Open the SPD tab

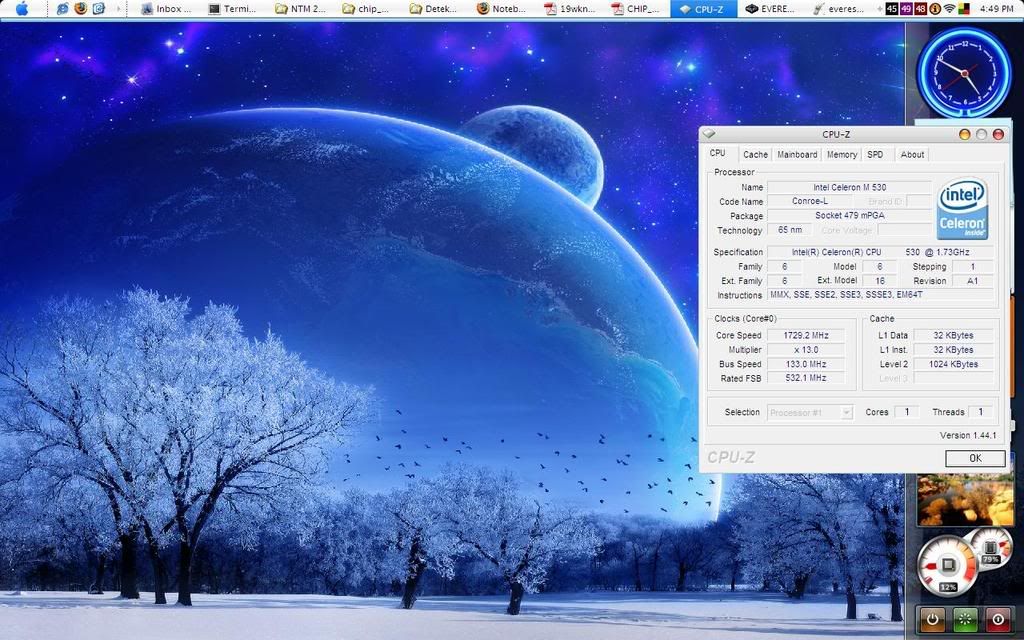pos(875,155)
